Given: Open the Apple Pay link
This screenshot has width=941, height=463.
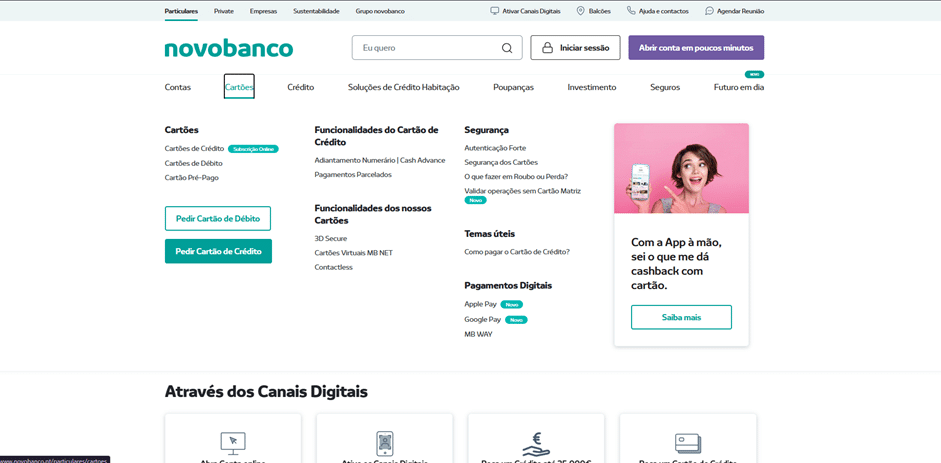Looking at the screenshot, I should click(x=480, y=304).
